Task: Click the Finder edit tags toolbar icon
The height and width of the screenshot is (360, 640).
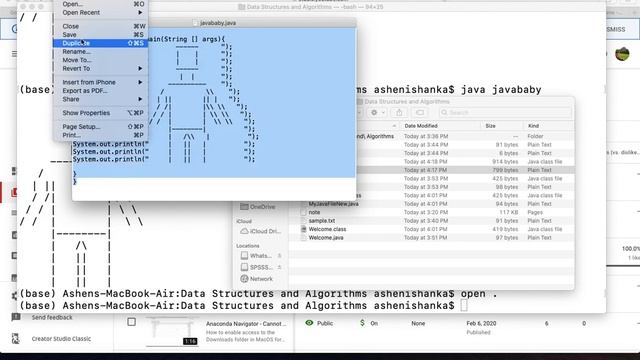Action: (420, 112)
